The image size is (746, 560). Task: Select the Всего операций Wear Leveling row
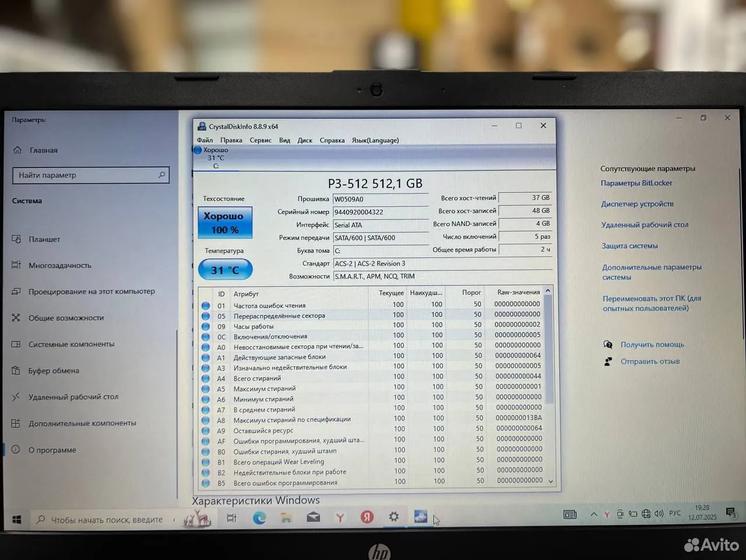pos(371,461)
